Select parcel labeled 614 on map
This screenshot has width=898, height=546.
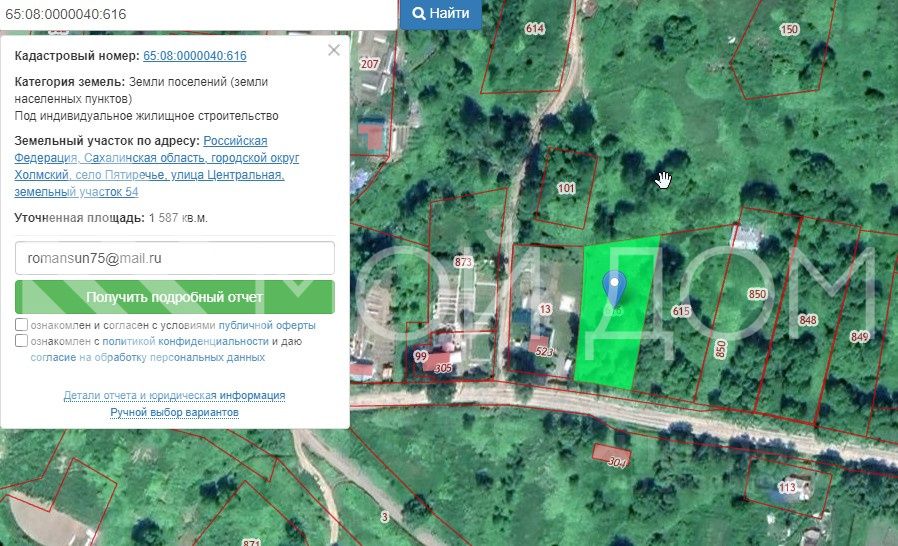pos(534,29)
